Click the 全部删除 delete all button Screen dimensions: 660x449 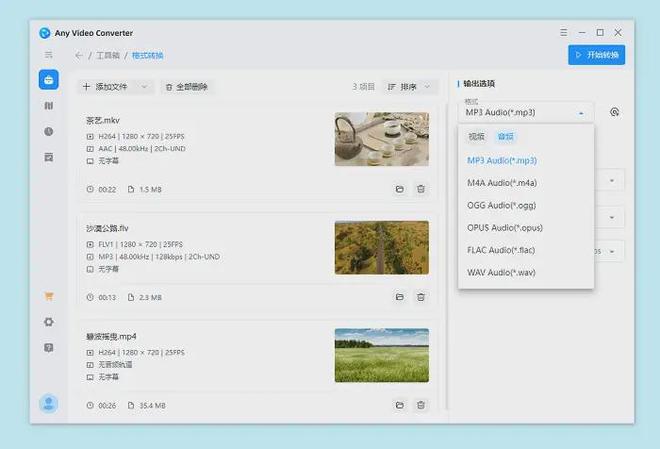(186, 87)
